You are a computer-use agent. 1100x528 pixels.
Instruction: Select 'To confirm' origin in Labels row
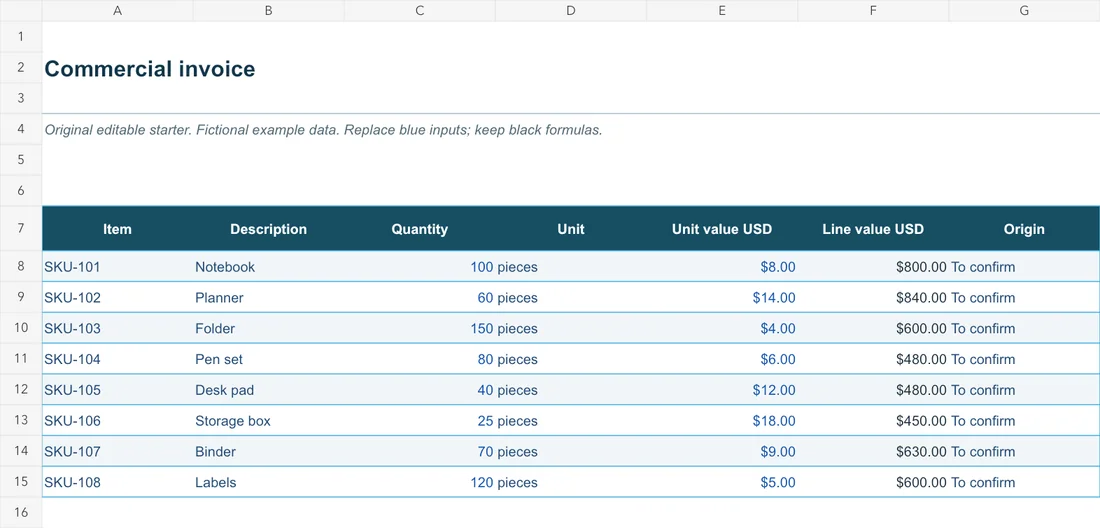(x=1024, y=482)
